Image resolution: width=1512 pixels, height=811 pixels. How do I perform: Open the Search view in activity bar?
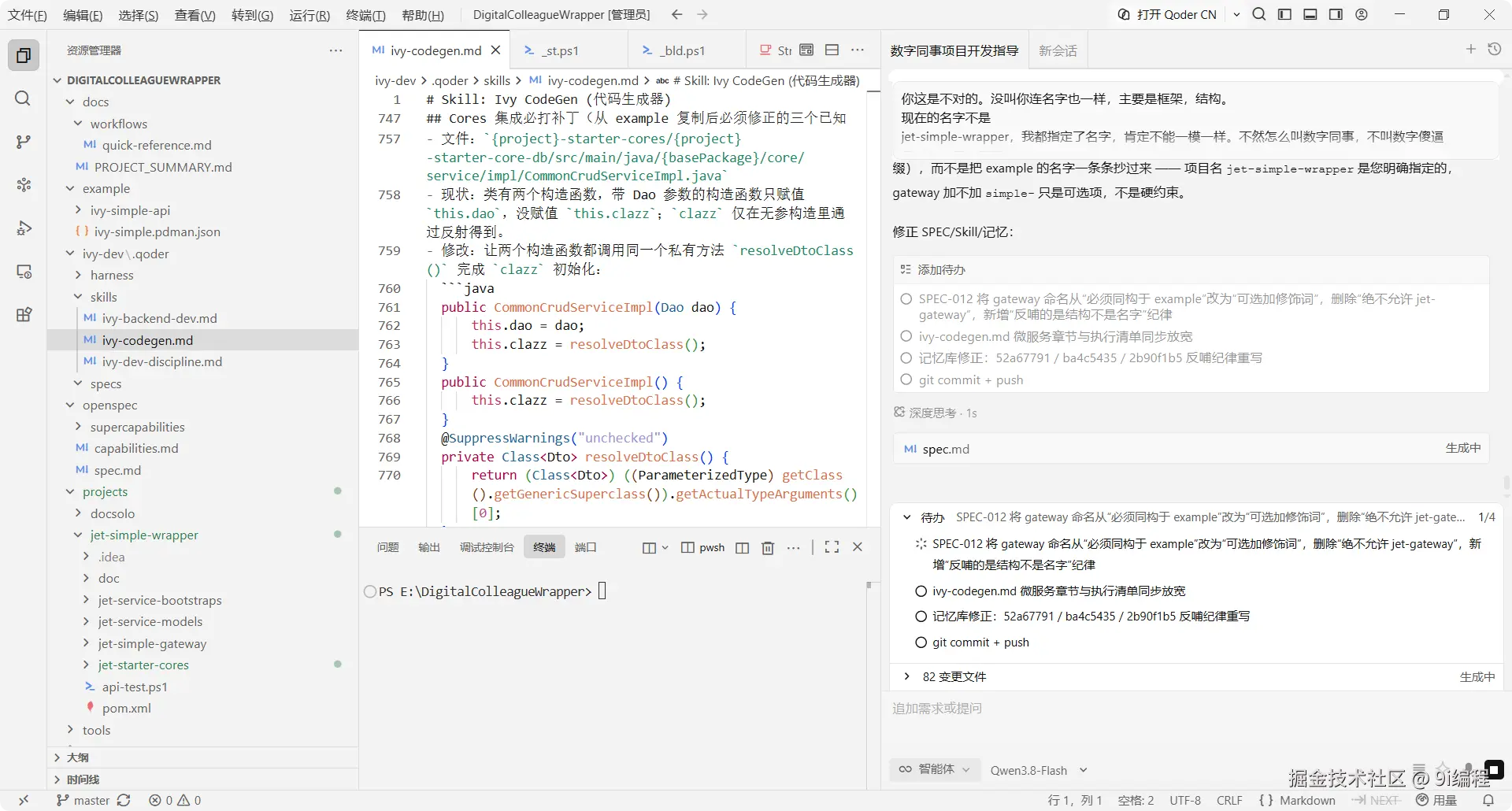point(24,98)
